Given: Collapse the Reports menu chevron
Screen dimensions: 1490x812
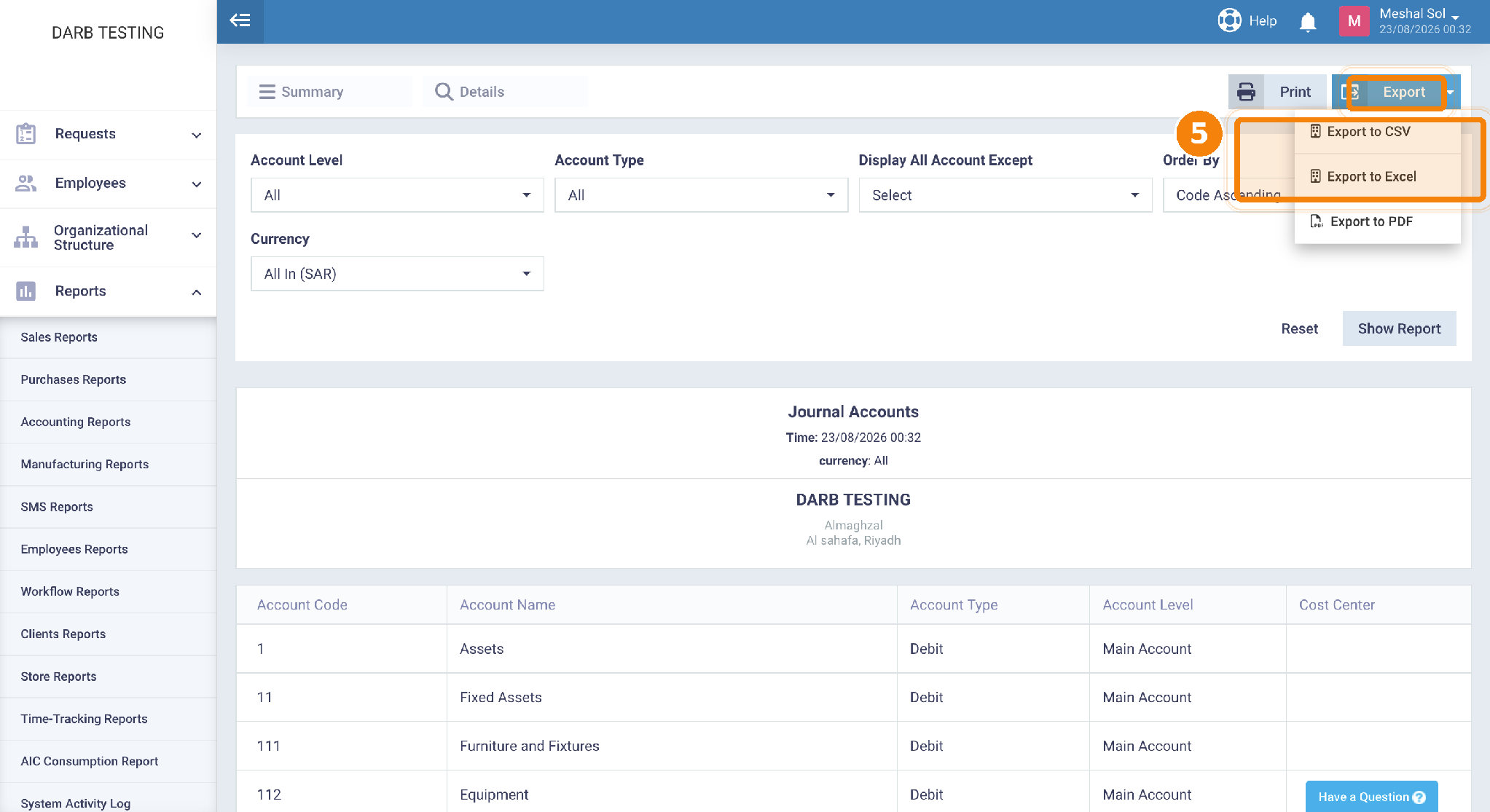Looking at the screenshot, I should 196,292.
